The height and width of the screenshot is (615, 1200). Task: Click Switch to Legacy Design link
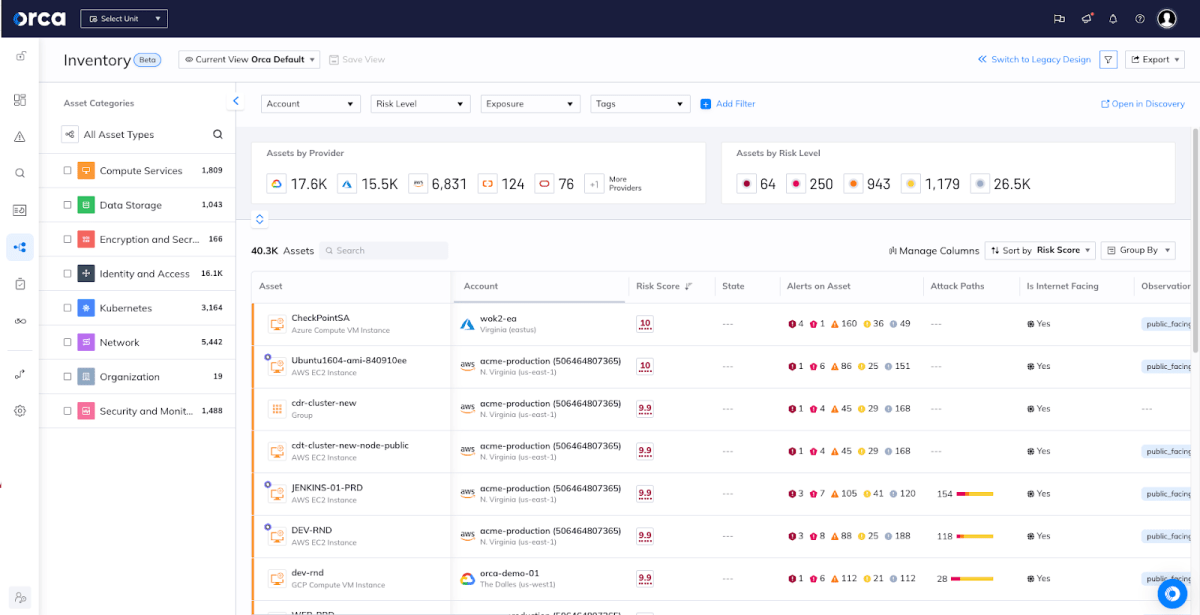pos(1034,60)
